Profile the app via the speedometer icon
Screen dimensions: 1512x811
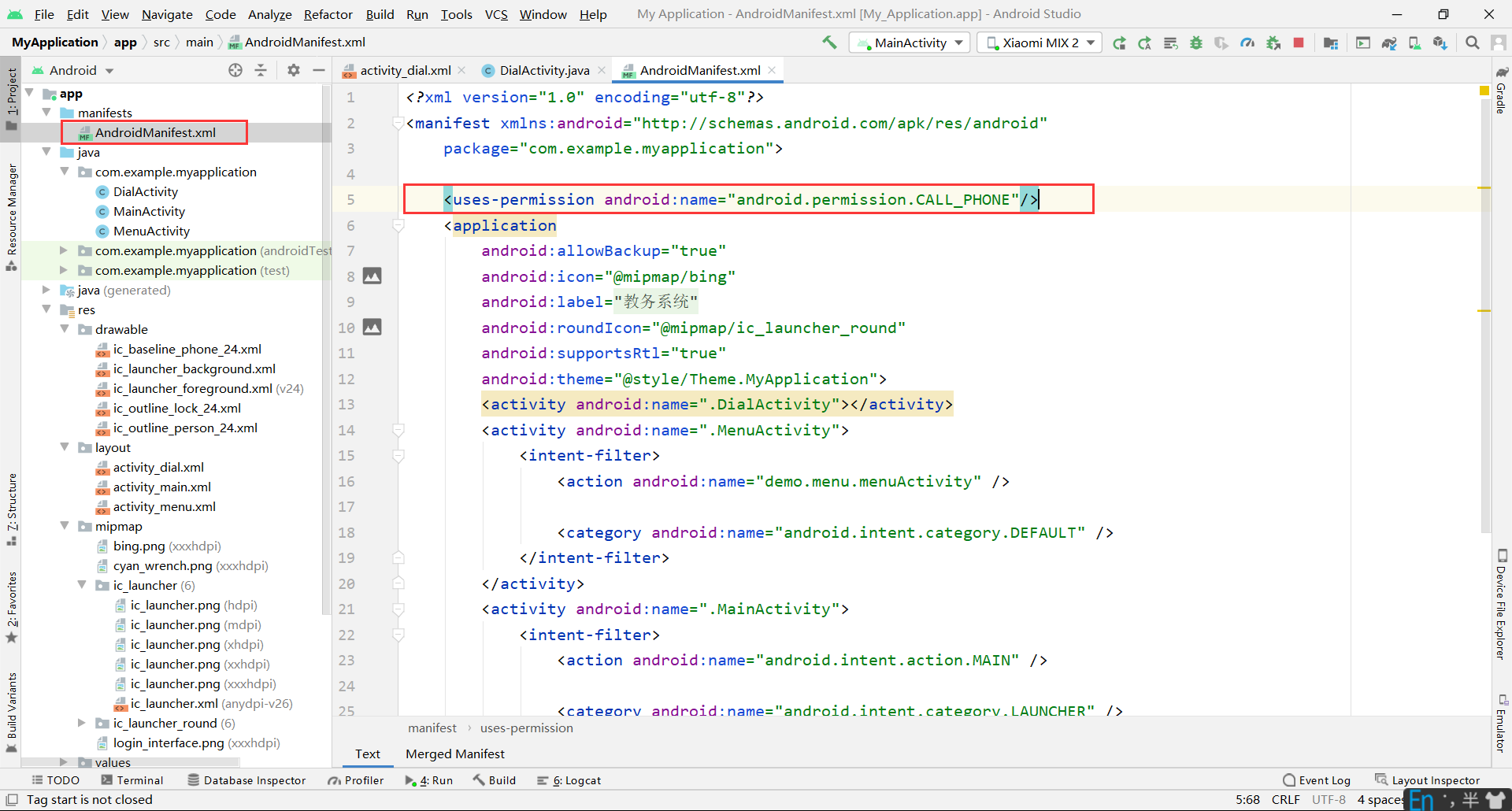[x=1248, y=43]
